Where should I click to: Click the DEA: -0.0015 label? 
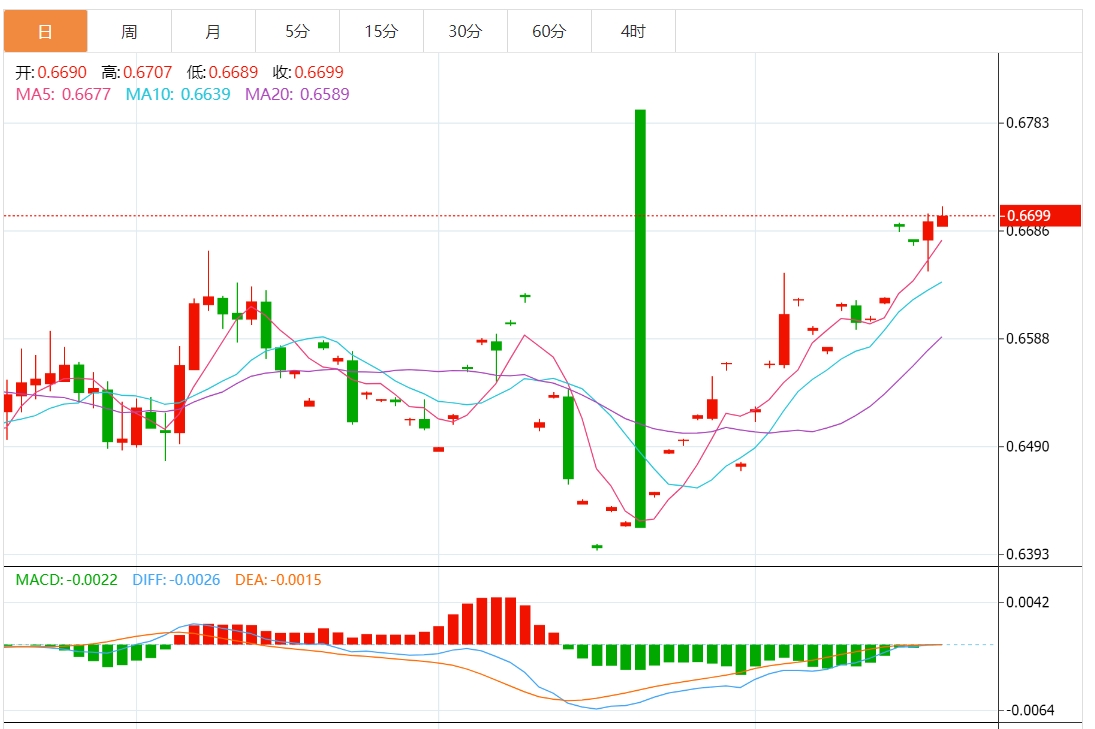click(x=278, y=580)
